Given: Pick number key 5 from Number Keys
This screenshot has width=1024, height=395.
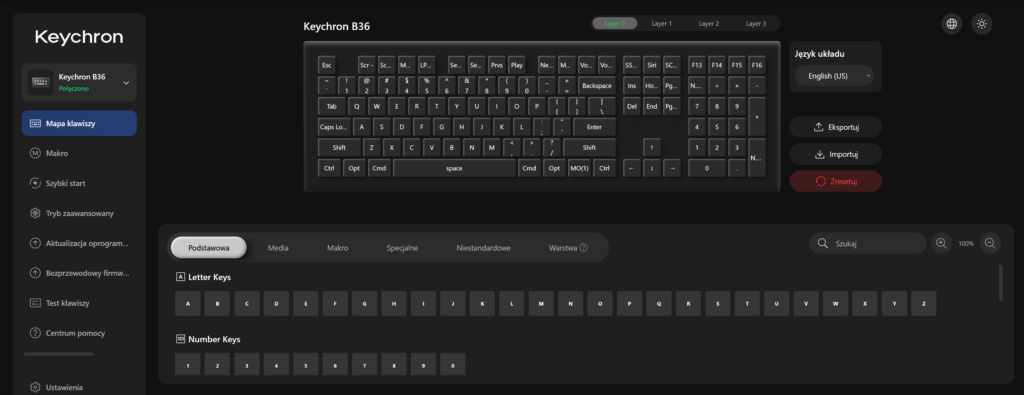Looking at the screenshot, I should tap(306, 364).
